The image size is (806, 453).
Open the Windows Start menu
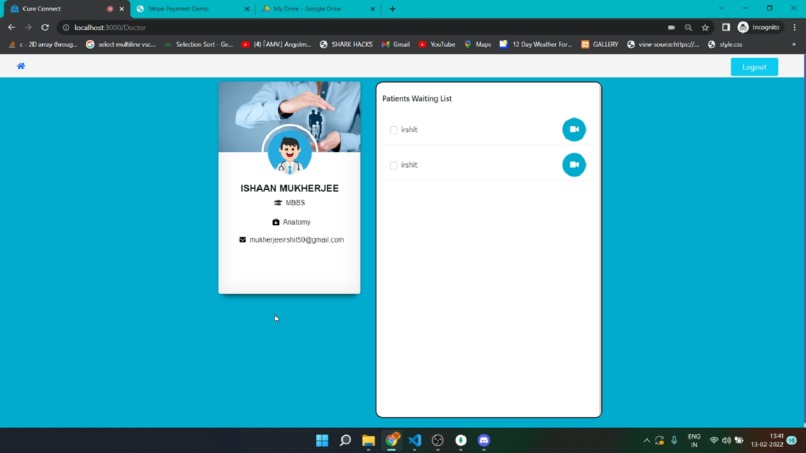[x=322, y=440]
